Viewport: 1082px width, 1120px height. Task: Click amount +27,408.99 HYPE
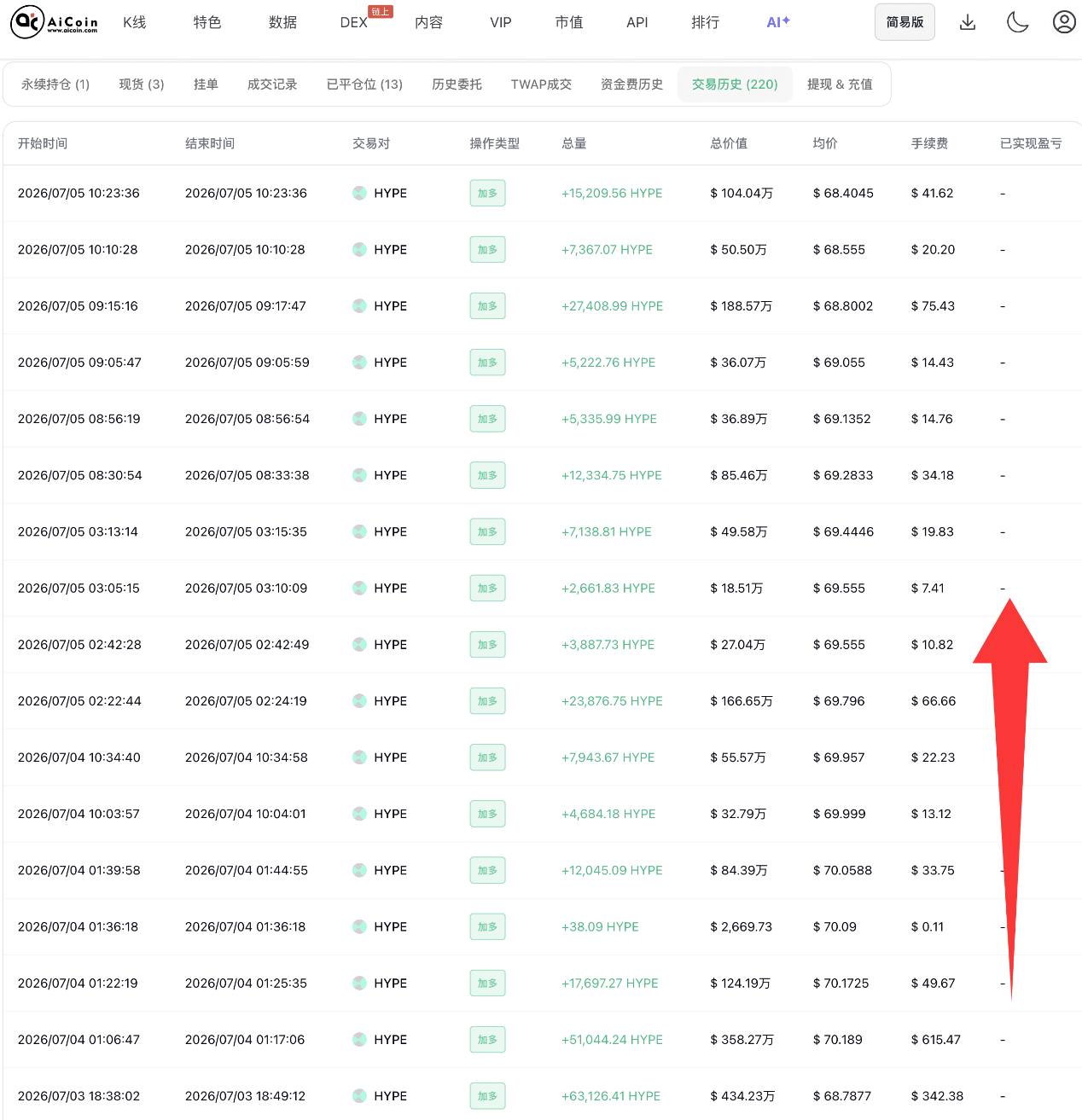pyautogui.click(x=612, y=306)
